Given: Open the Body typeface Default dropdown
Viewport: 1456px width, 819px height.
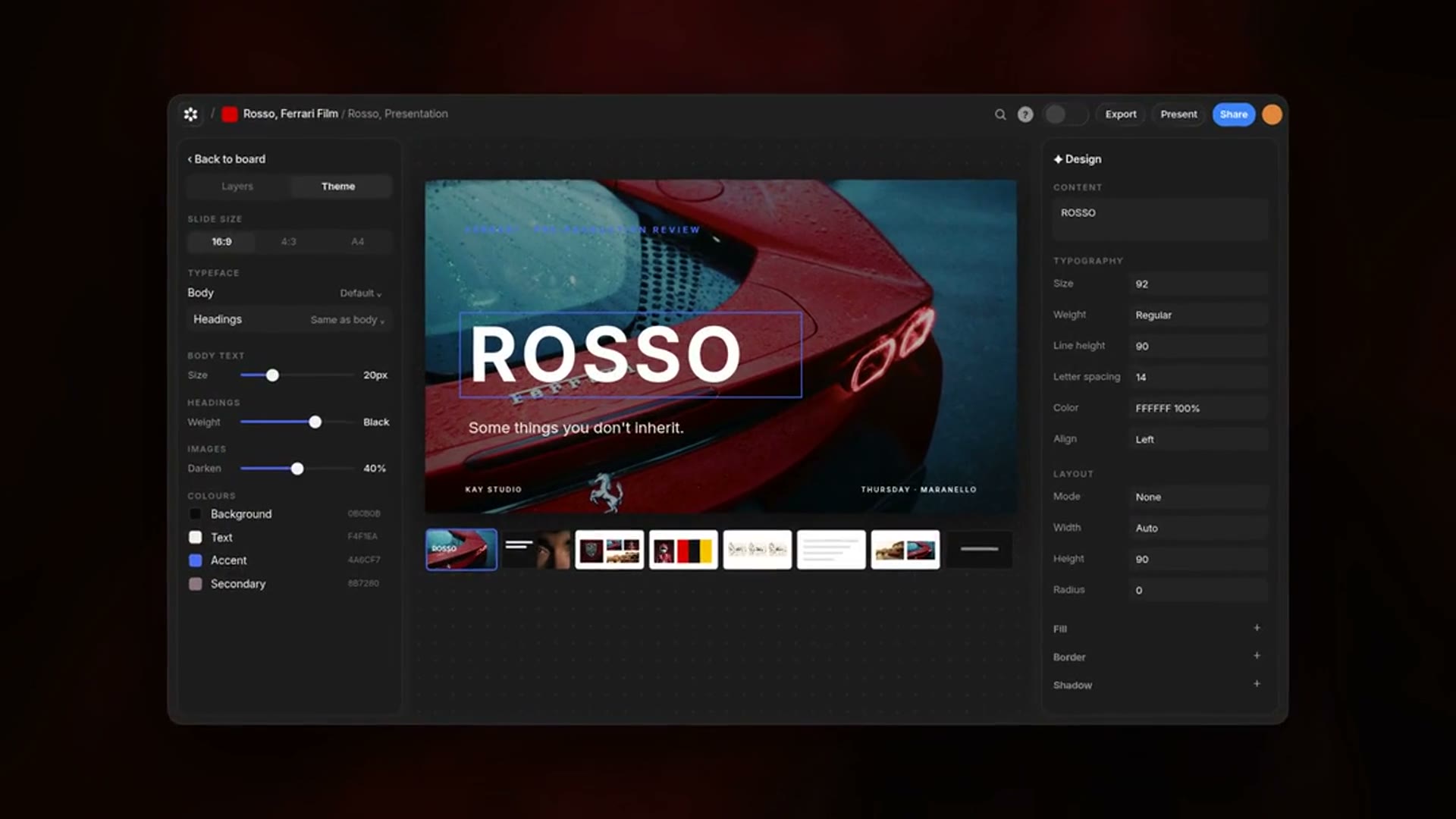Looking at the screenshot, I should click(x=361, y=293).
